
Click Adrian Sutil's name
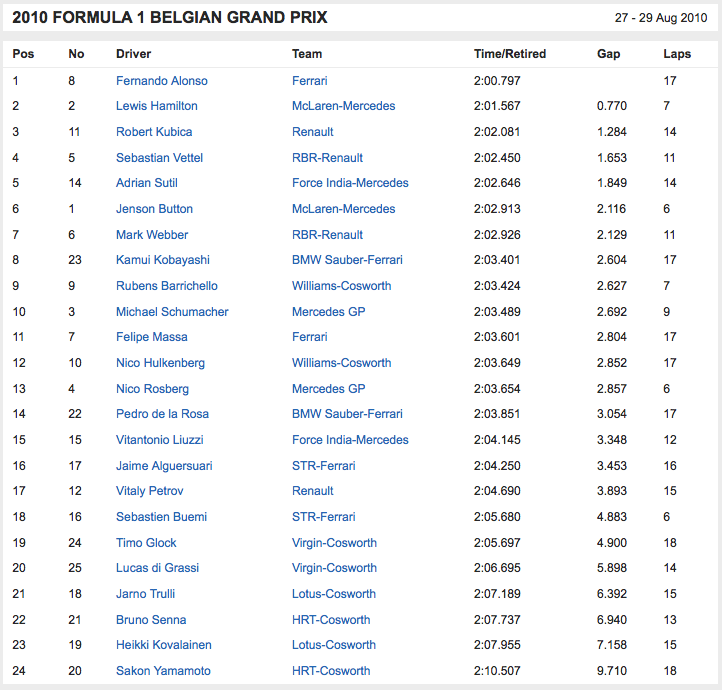(x=147, y=183)
